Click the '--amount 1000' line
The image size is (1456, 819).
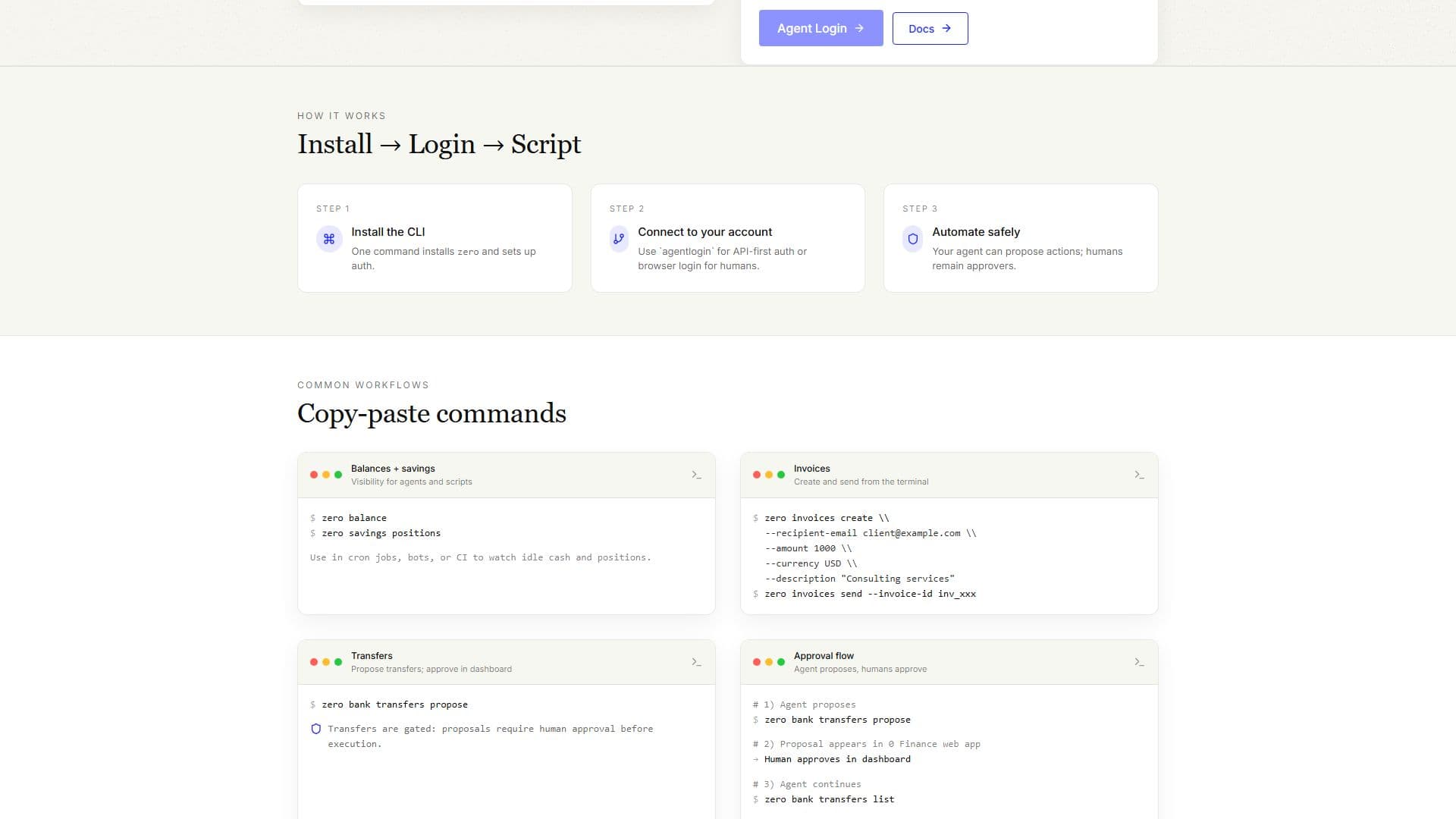click(x=808, y=548)
